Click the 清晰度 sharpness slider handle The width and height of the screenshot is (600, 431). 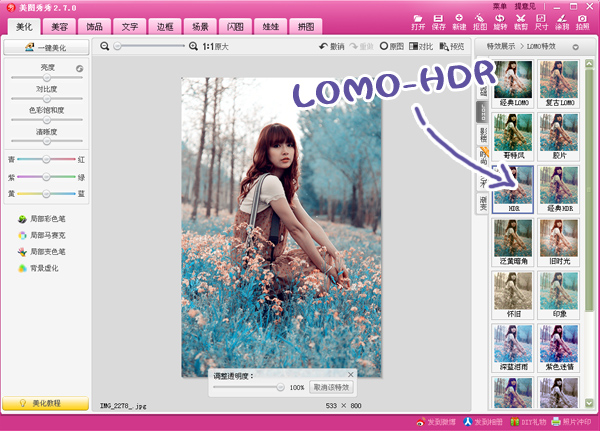(47, 141)
